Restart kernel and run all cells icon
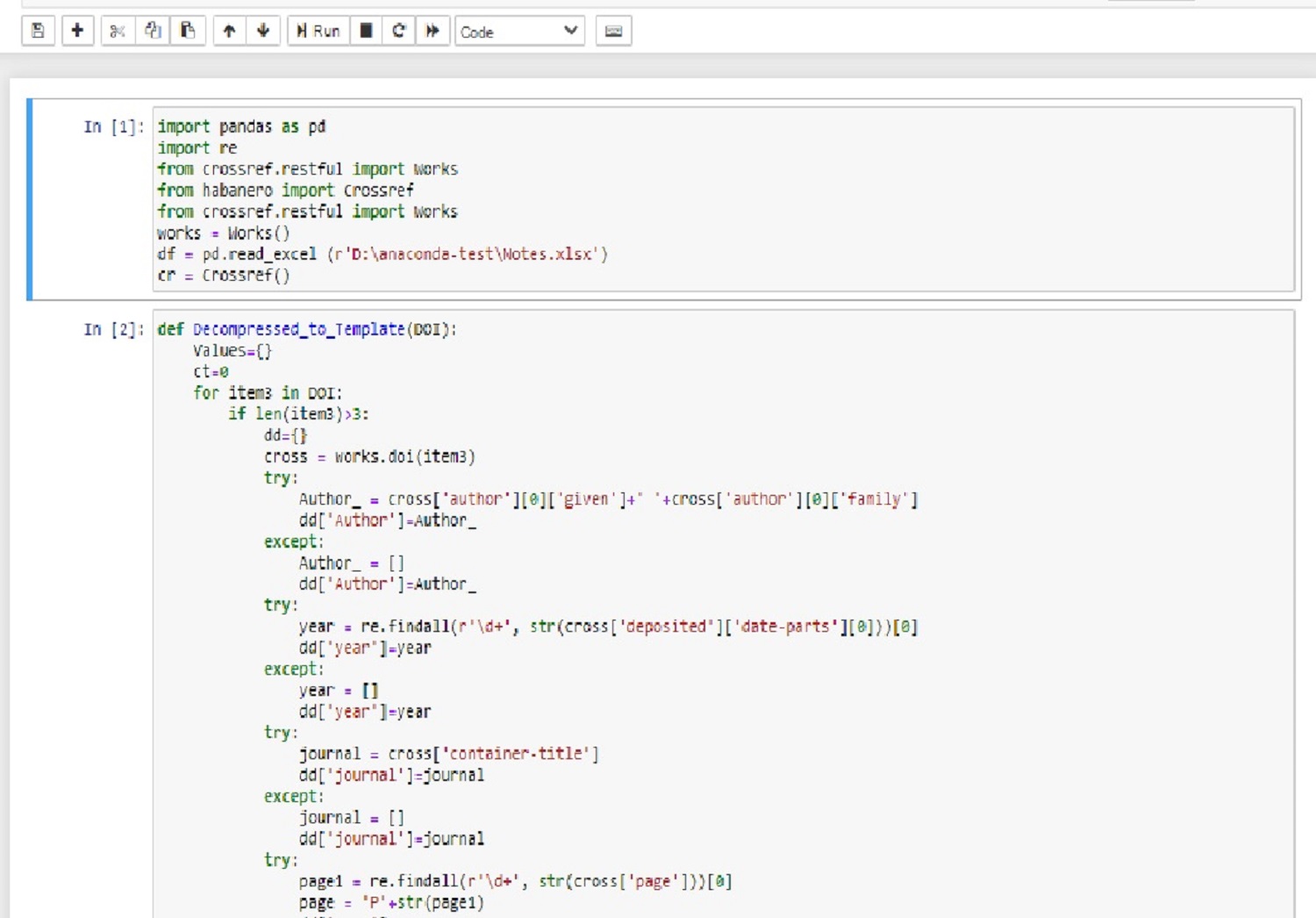This screenshot has width=1316, height=918. [433, 31]
